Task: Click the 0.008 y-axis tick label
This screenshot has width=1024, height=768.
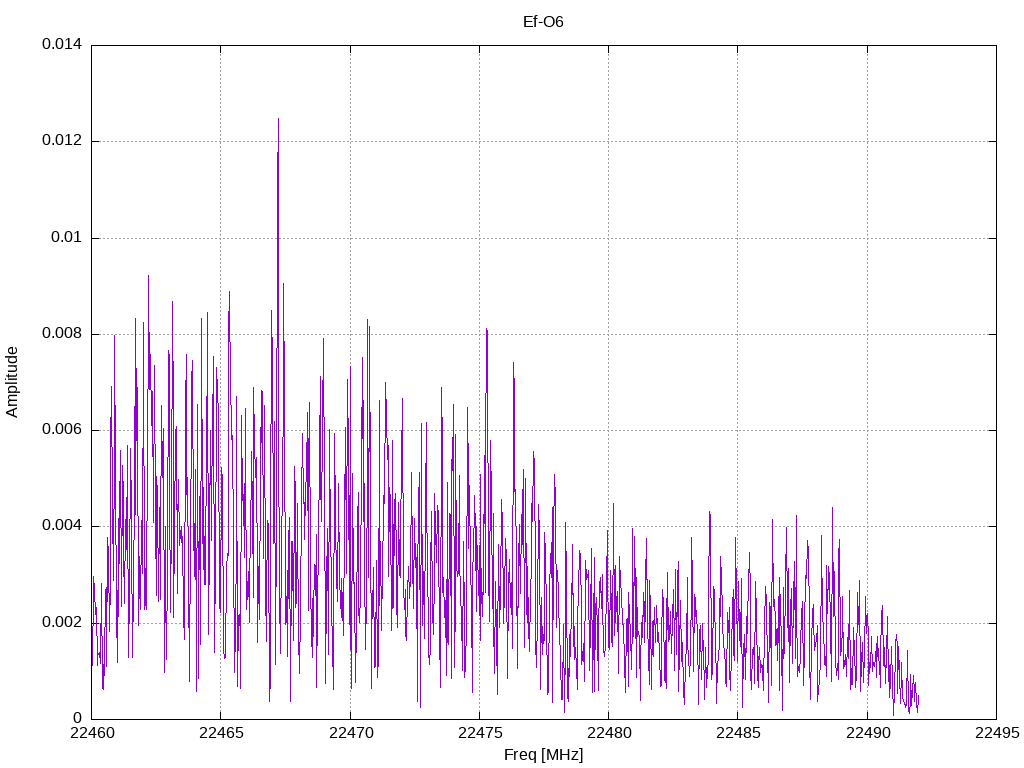Action: pos(62,333)
